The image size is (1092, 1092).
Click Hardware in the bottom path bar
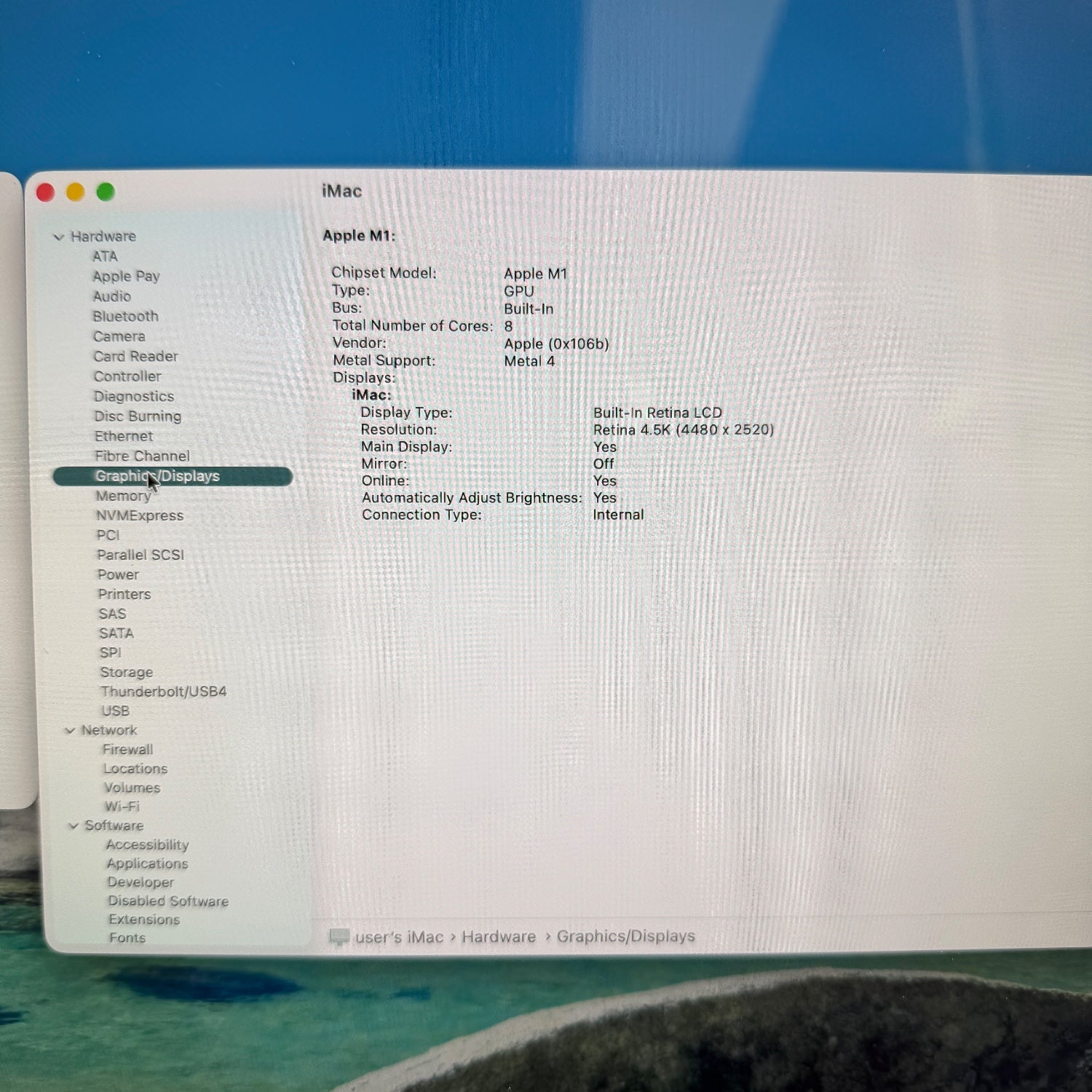(x=498, y=937)
